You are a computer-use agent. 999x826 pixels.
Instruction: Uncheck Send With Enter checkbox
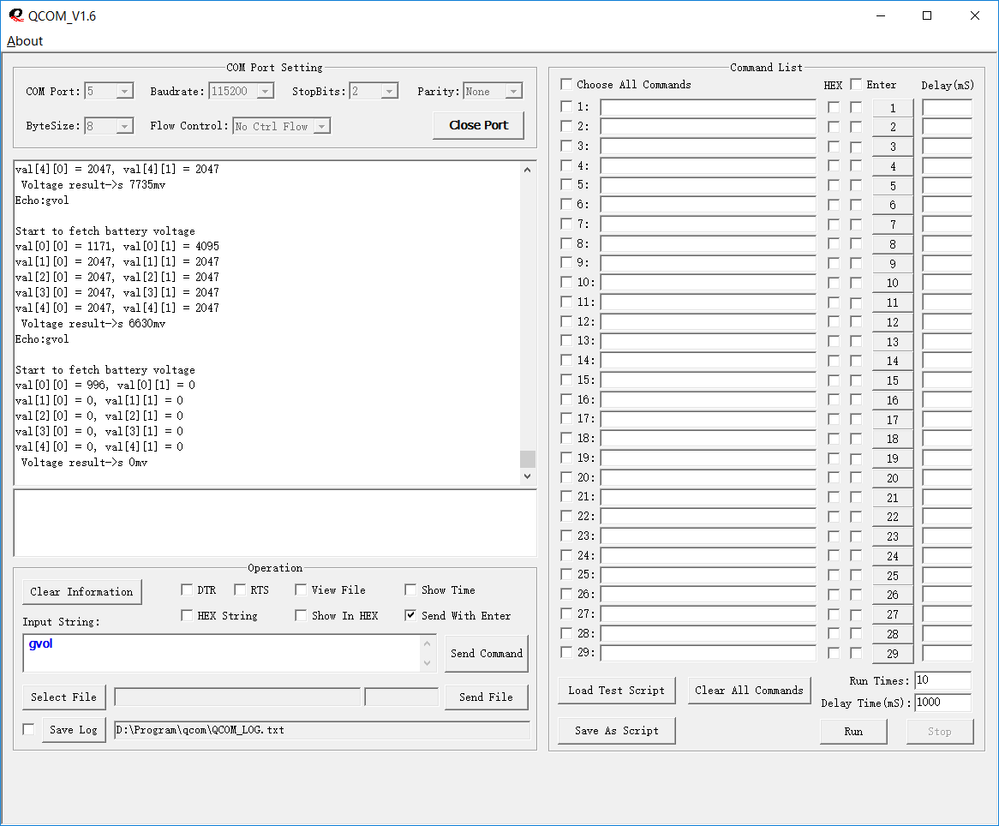(410, 615)
